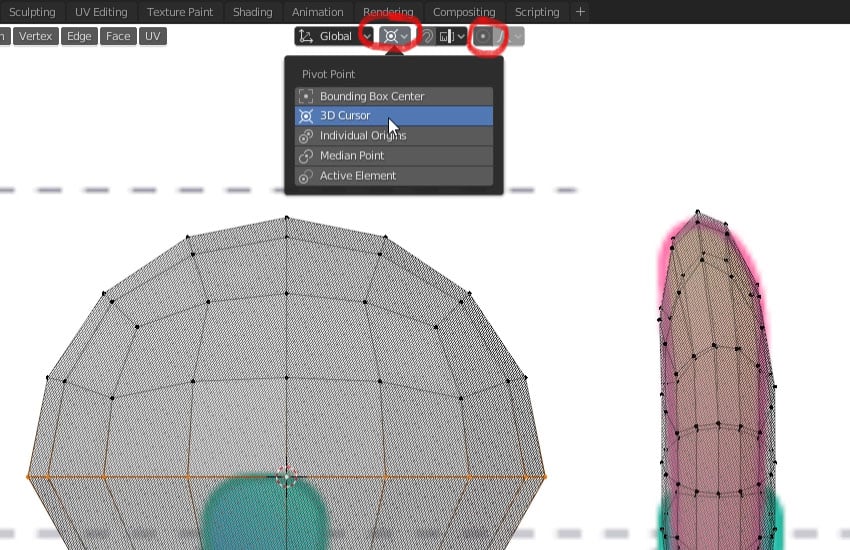Viewport: 850px width, 550px height.
Task: Open the Texture Paint workspace tab
Action: (x=180, y=12)
